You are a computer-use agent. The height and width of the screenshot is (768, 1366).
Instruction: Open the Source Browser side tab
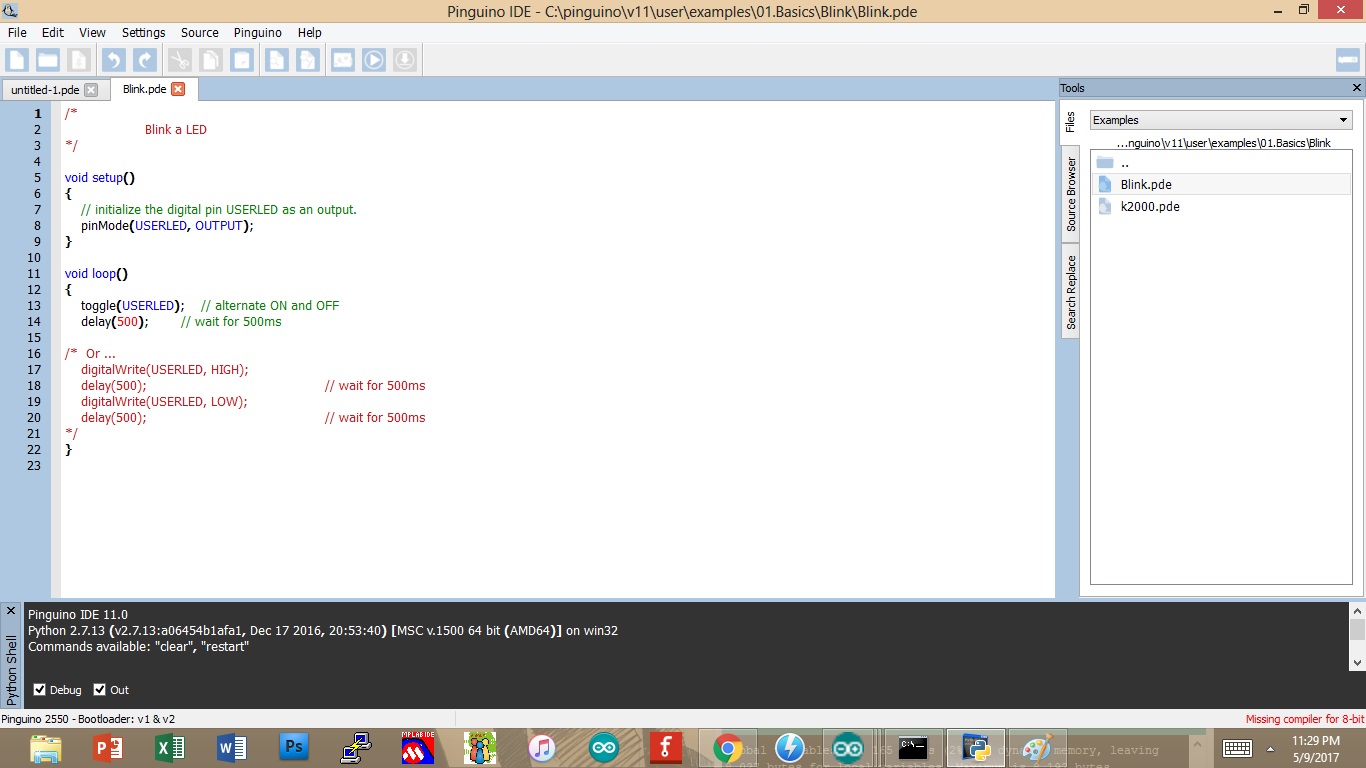[x=1071, y=194]
